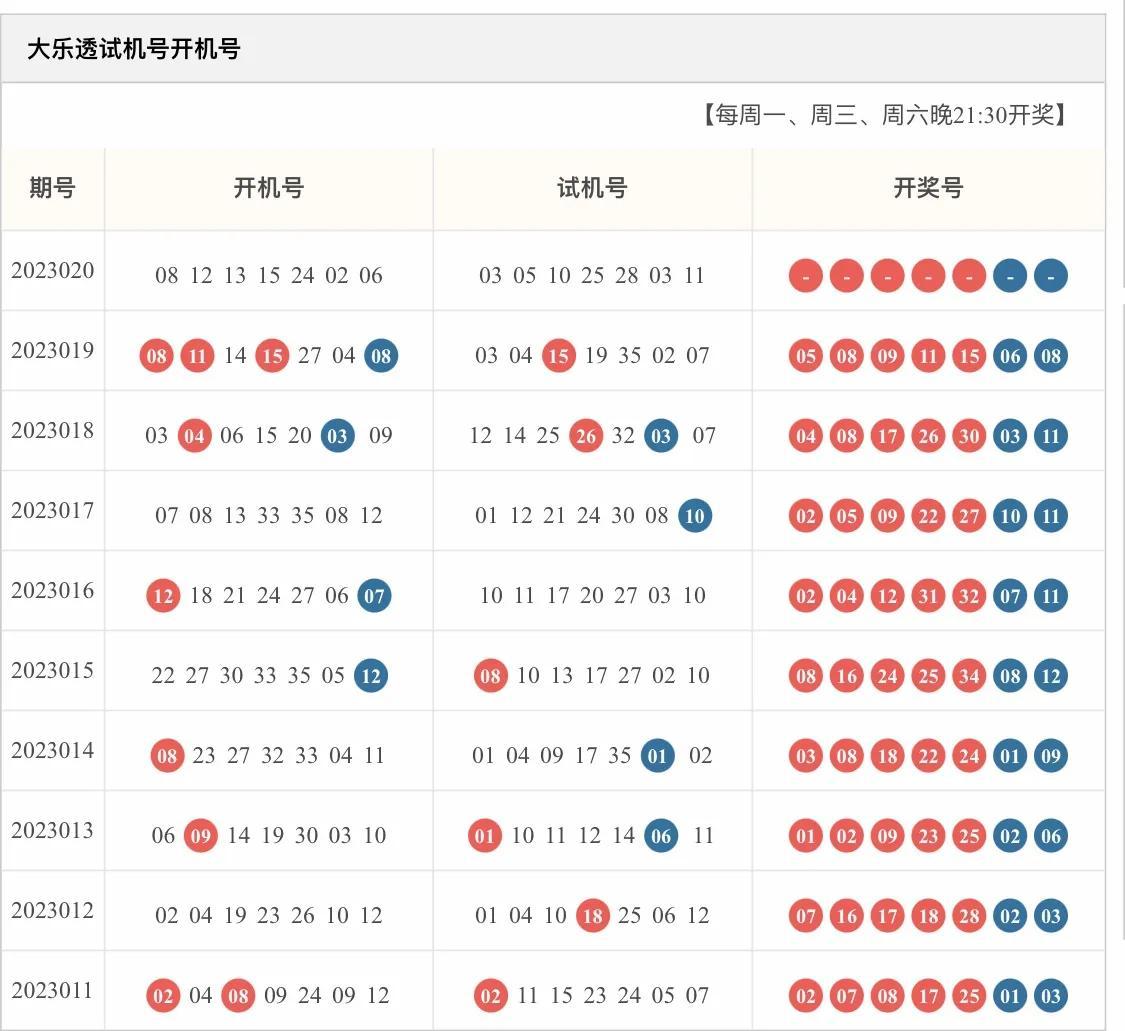The image size is (1125, 1031).
Task: Click blue ball 10 in 2023017 试机号
Action: (695, 515)
